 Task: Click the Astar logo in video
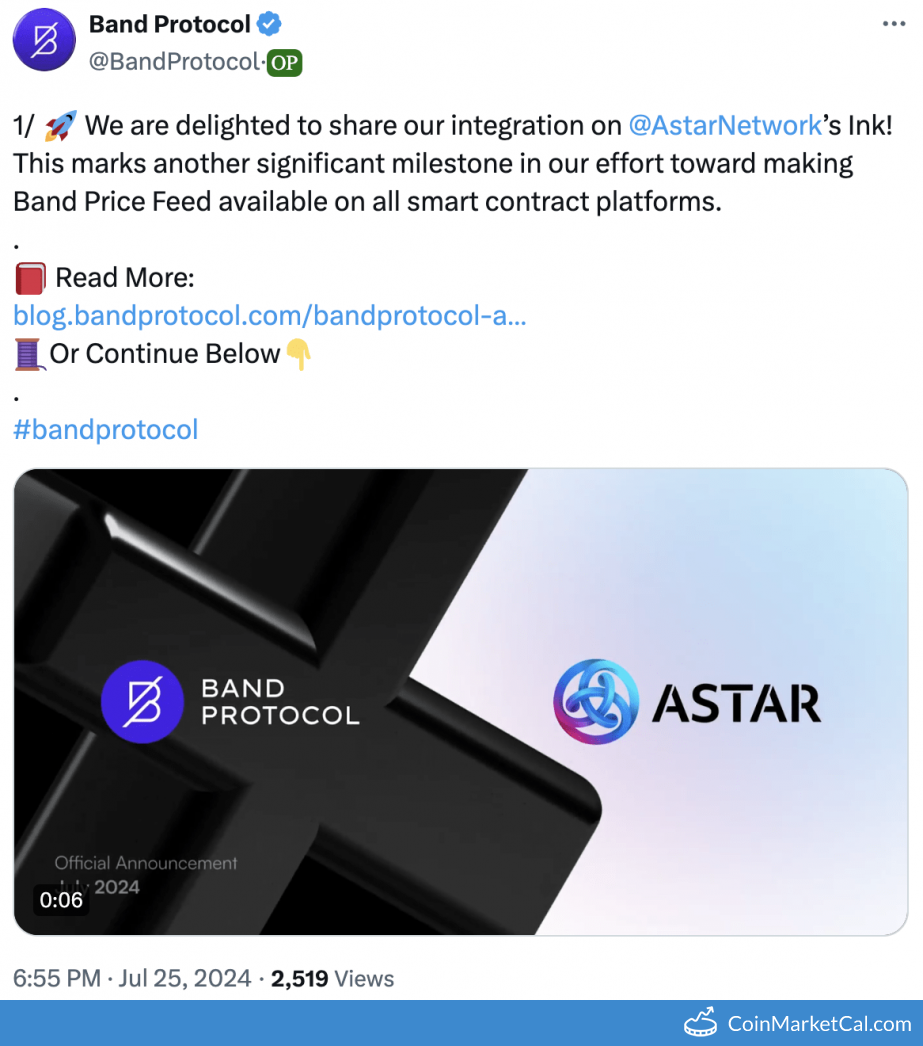[595, 701]
